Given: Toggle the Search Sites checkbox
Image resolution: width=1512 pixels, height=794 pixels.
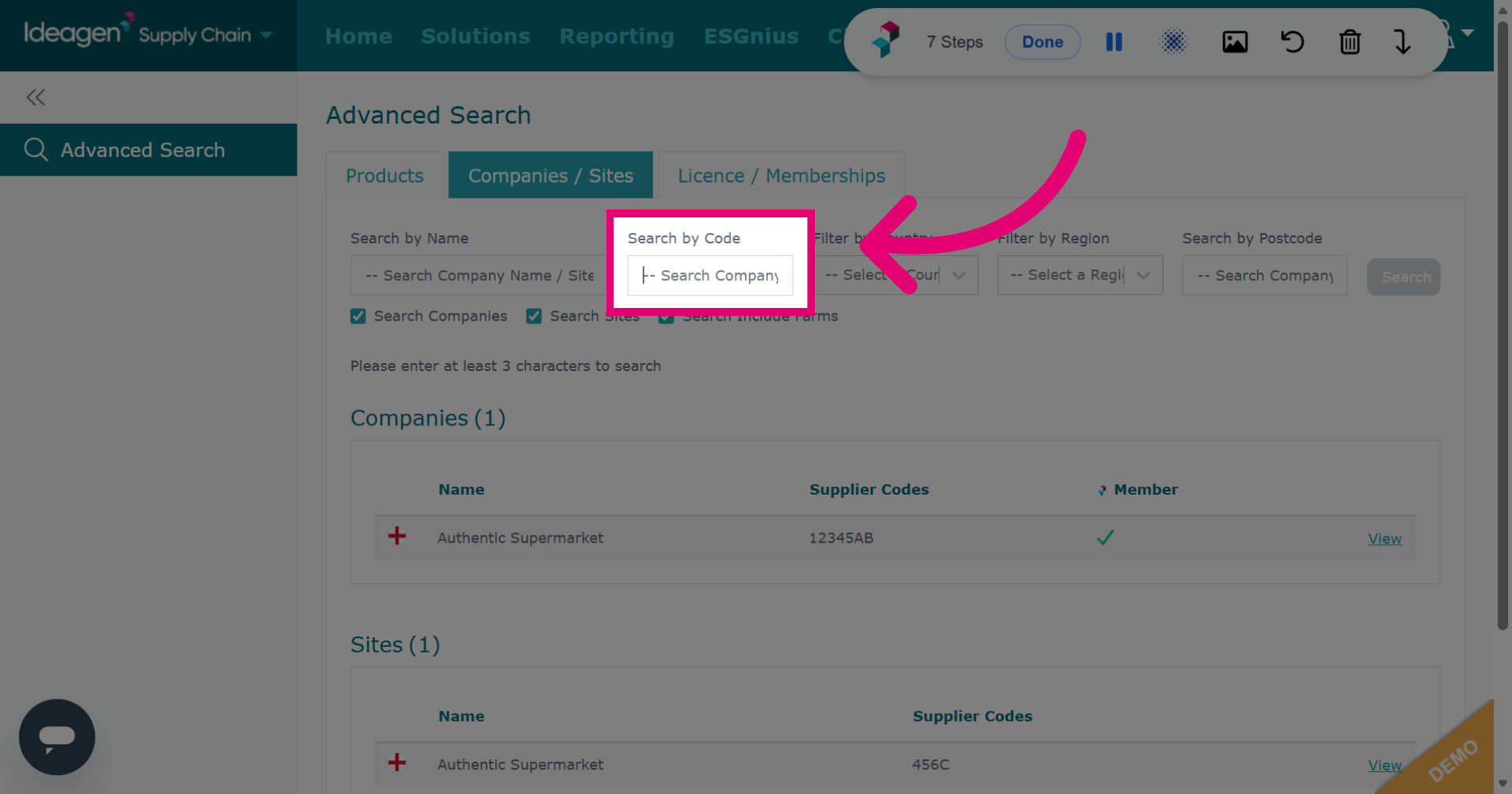Looking at the screenshot, I should (x=534, y=316).
